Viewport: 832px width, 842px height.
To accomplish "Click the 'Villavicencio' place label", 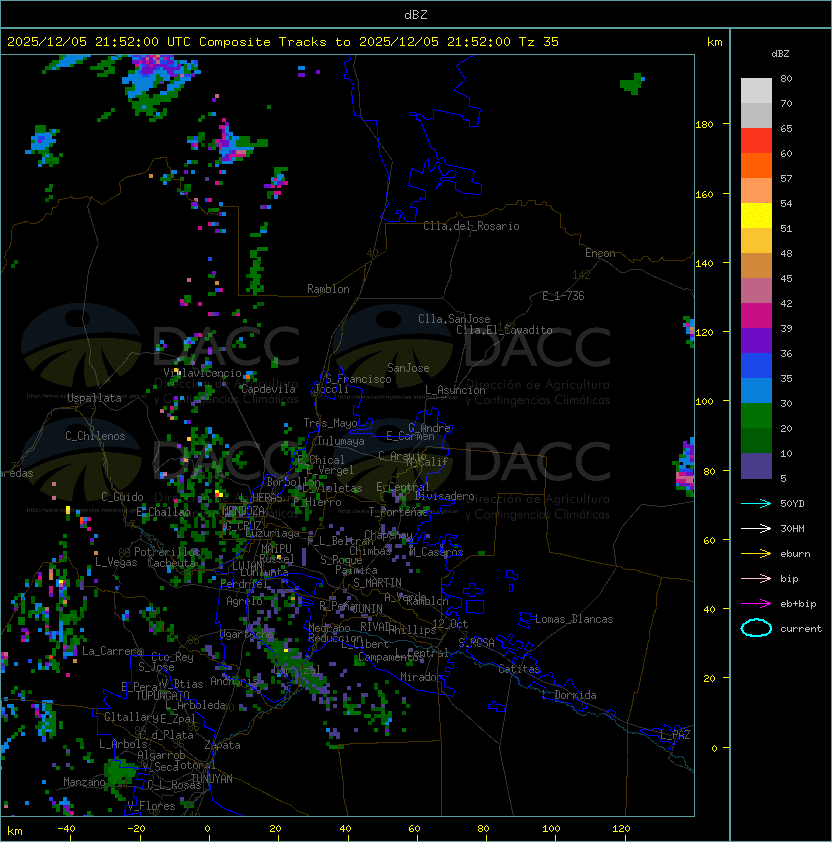I will [202, 373].
